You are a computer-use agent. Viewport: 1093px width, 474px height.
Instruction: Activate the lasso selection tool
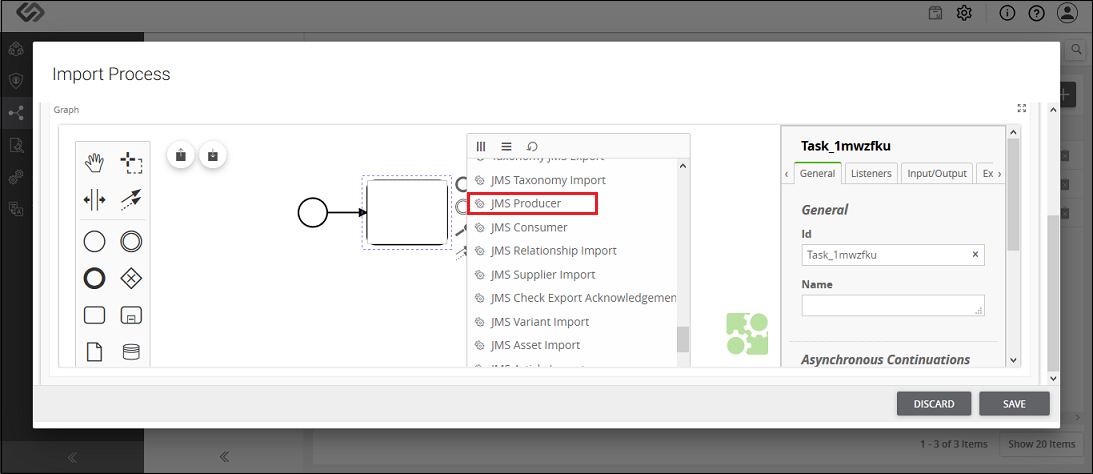(x=131, y=164)
